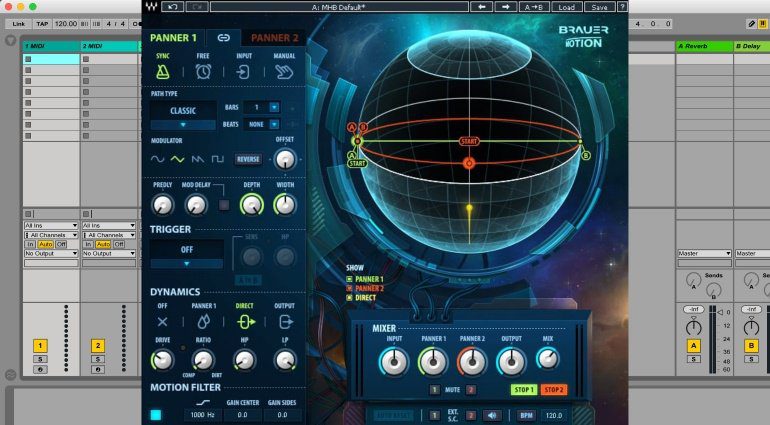Select A Reverb return track header
This screenshot has height=425, width=770.
pos(705,46)
